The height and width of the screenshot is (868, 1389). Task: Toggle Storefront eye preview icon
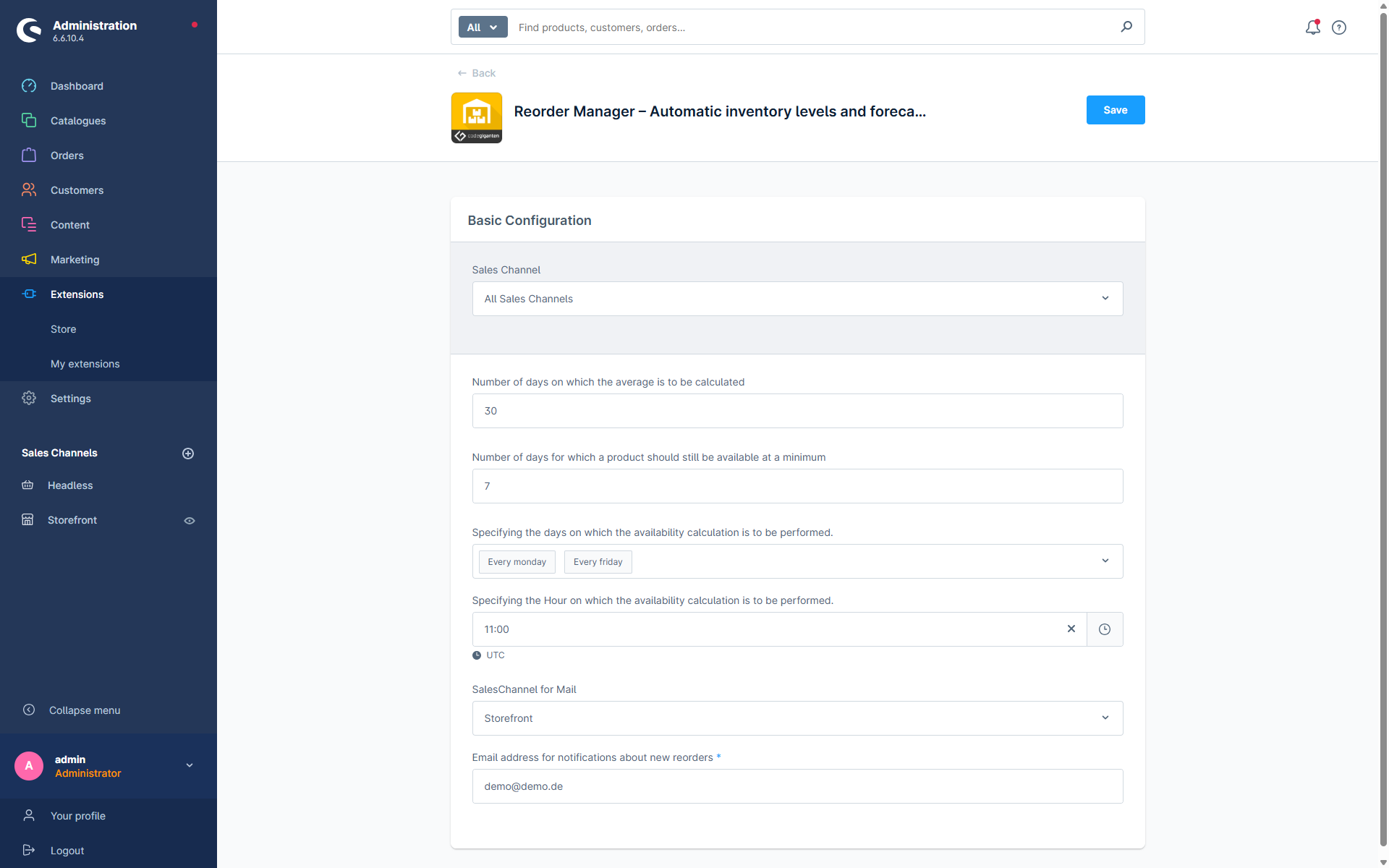click(190, 521)
